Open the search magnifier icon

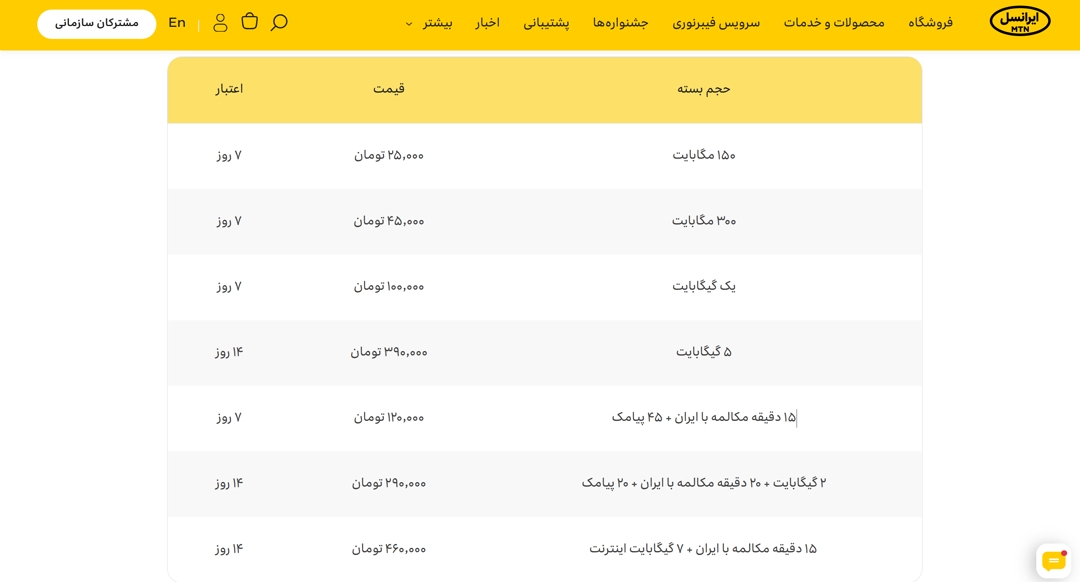[x=279, y=23]
